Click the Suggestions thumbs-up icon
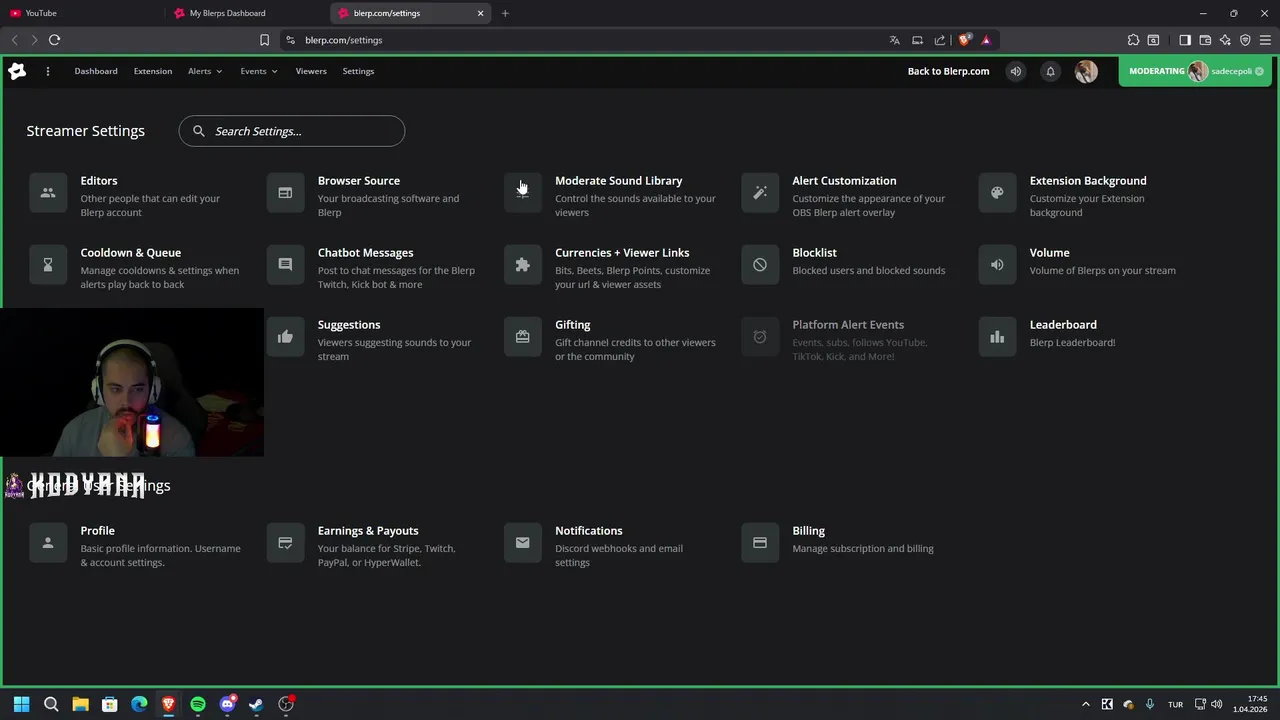 285,337
